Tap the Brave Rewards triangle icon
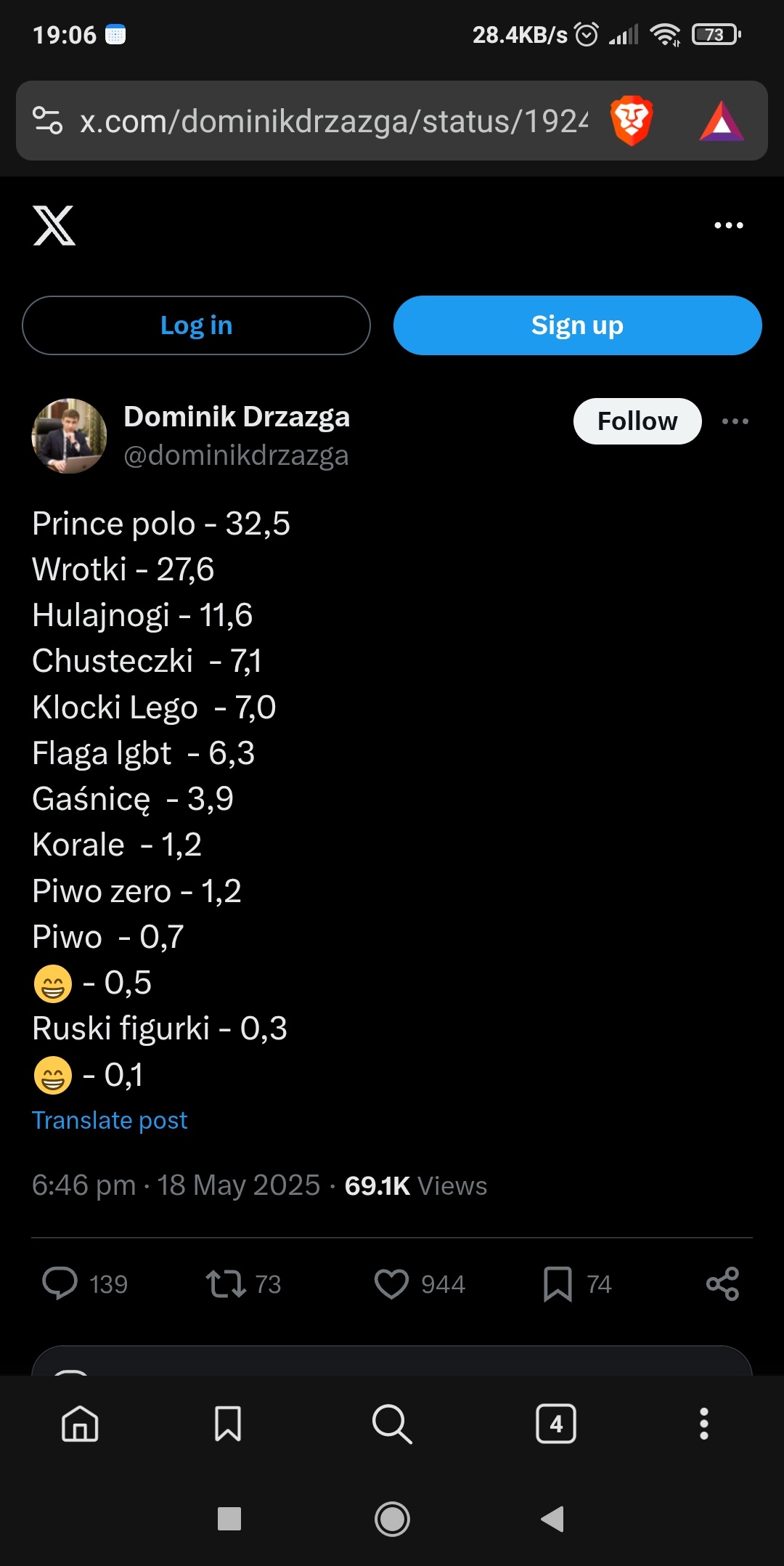 pos(722,121)
